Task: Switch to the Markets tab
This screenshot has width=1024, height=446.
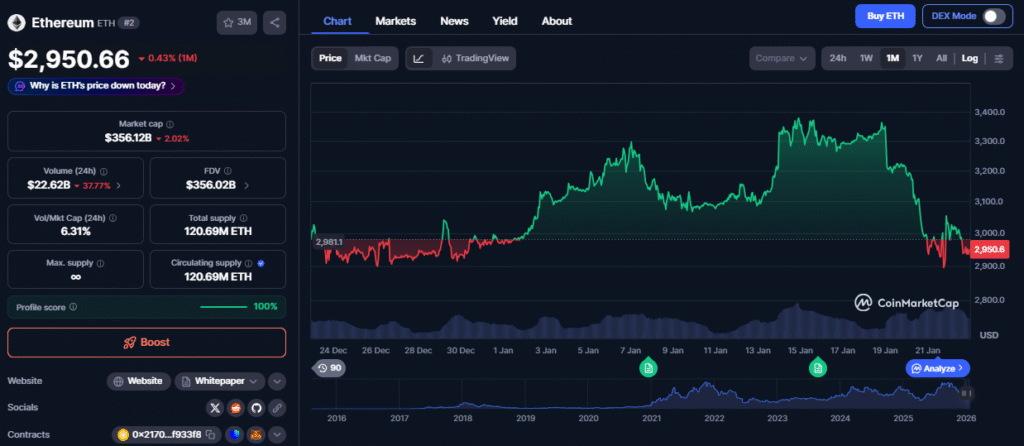Action: (x=395, y=21)
